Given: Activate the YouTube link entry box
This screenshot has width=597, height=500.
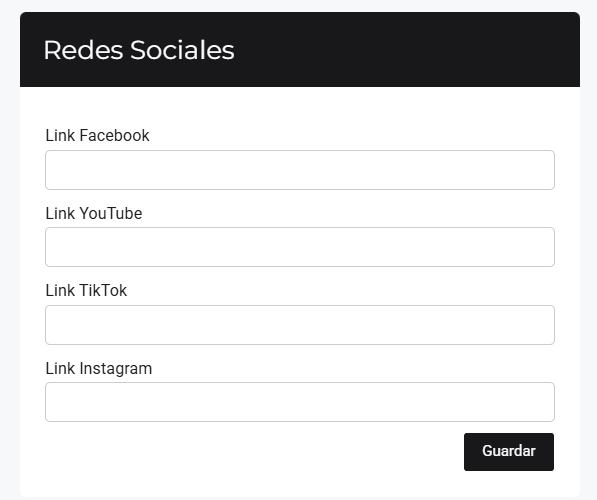Looking at the screenshot, I should [300, 247].
